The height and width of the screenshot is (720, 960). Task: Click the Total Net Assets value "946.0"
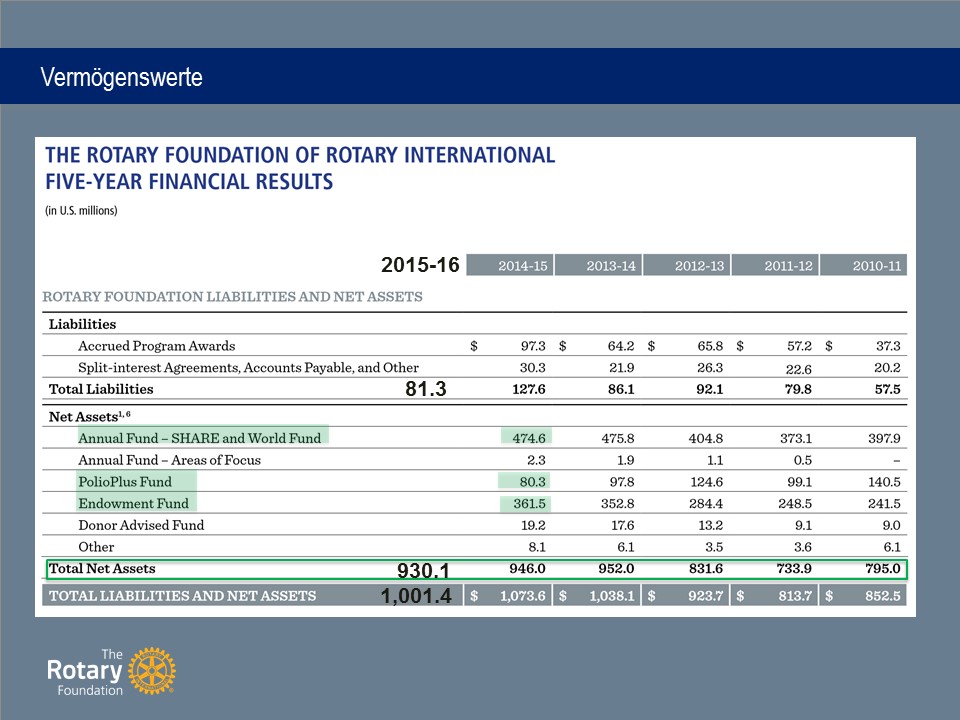pyautogui.click(x=527, y=569)
